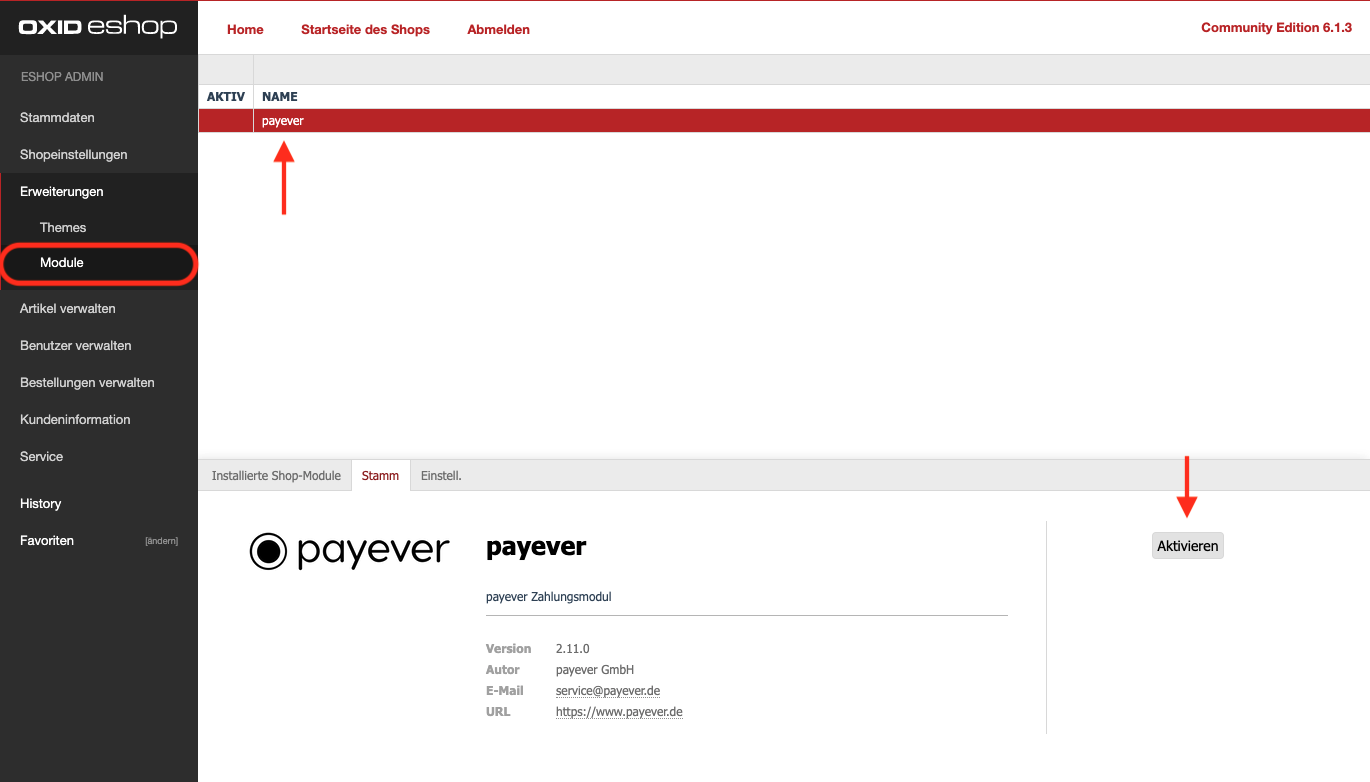Click the Aktivieren button
The image size is (1370, 782).
(1188, 546)
